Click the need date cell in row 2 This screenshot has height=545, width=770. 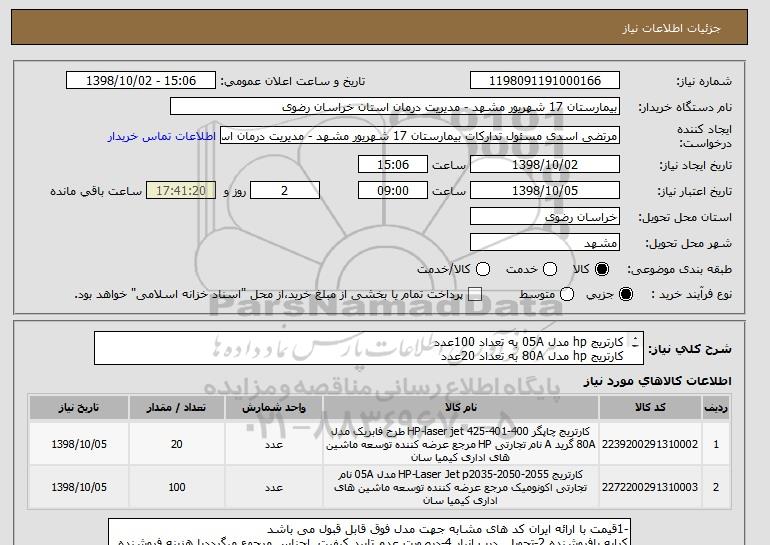point(79,487)
